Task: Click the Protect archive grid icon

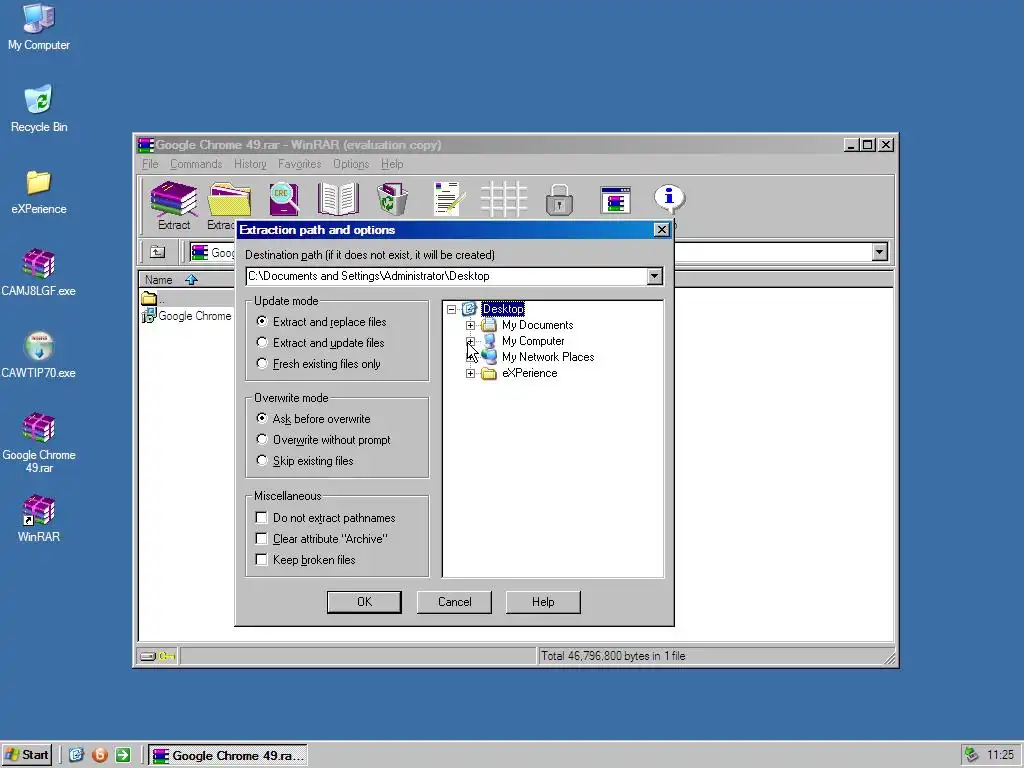Action: 504,199
